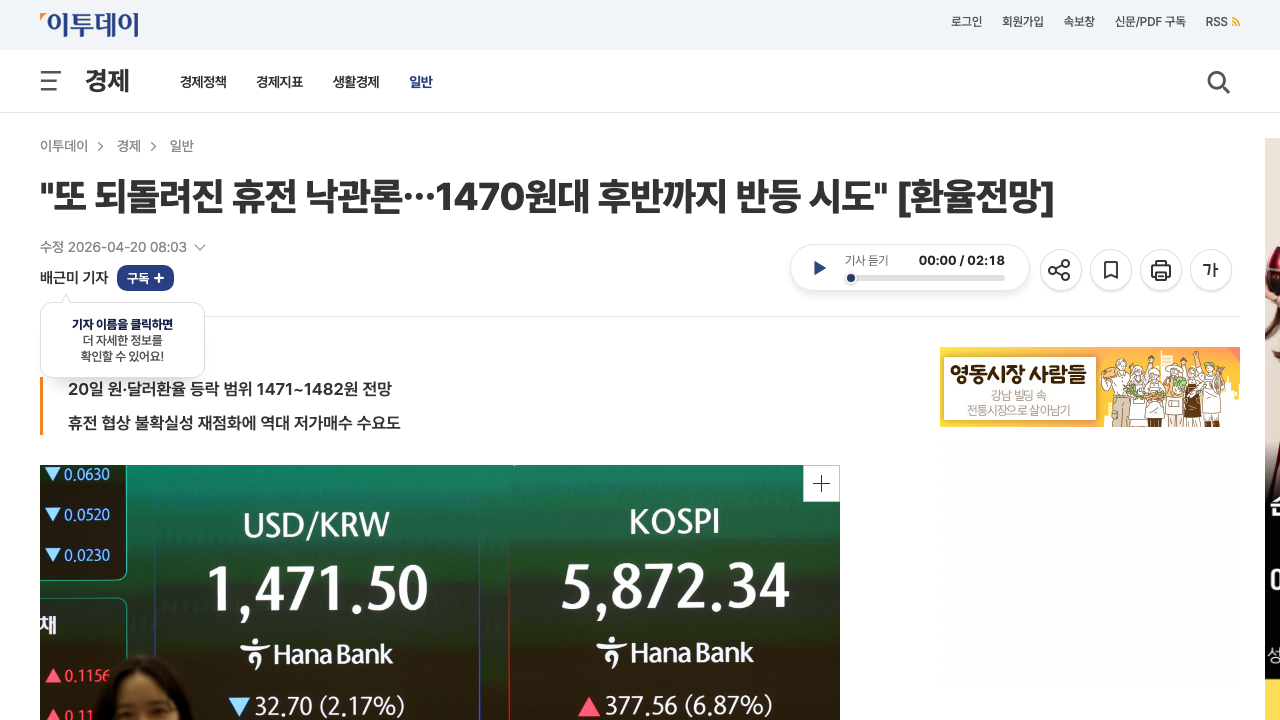The width and height of the screenshot is (1280, 720).
Task: Click 일반 in the breadcrumb
Action: [x=182, y=146]
